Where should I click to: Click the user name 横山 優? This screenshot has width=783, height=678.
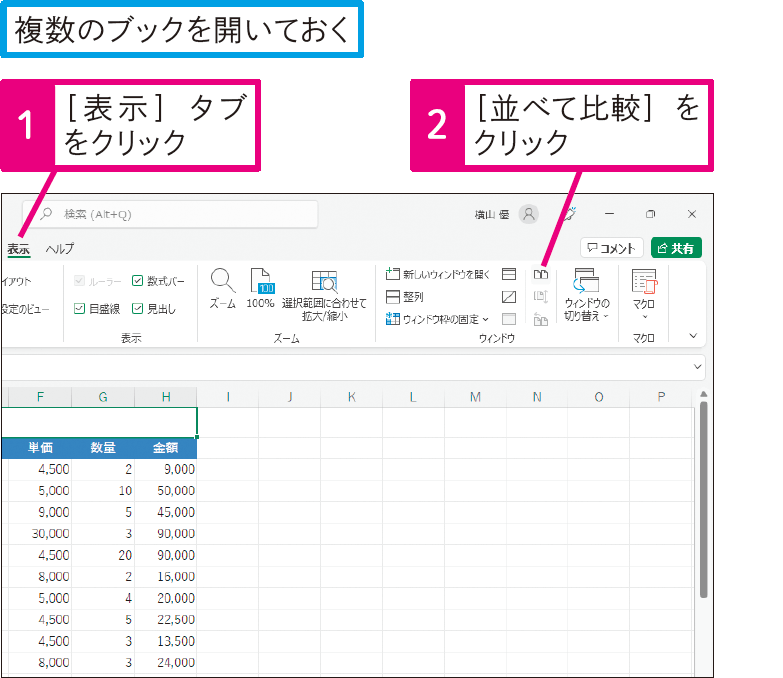coord(492,215)
